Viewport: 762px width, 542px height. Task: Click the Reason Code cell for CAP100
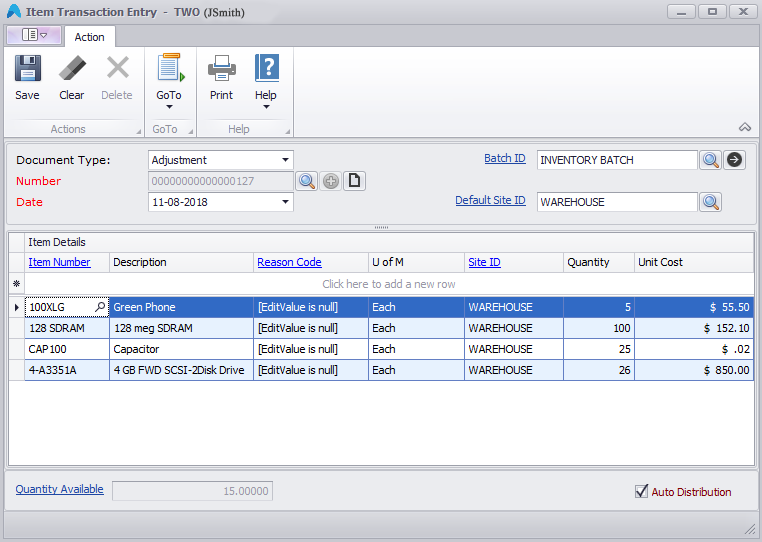point(311,349)
